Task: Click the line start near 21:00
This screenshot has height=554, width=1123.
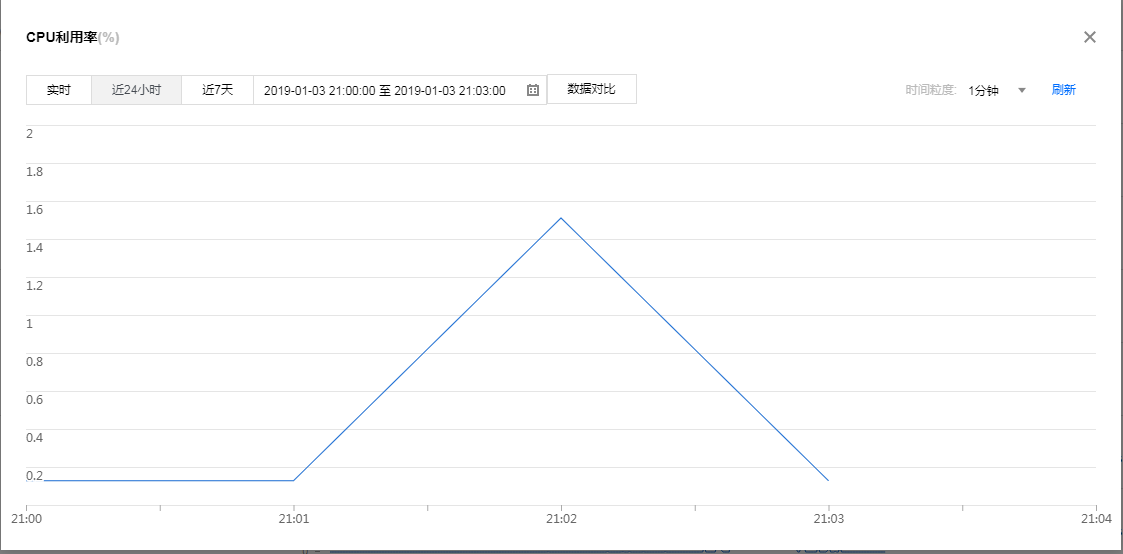Action: coord(45,480)
